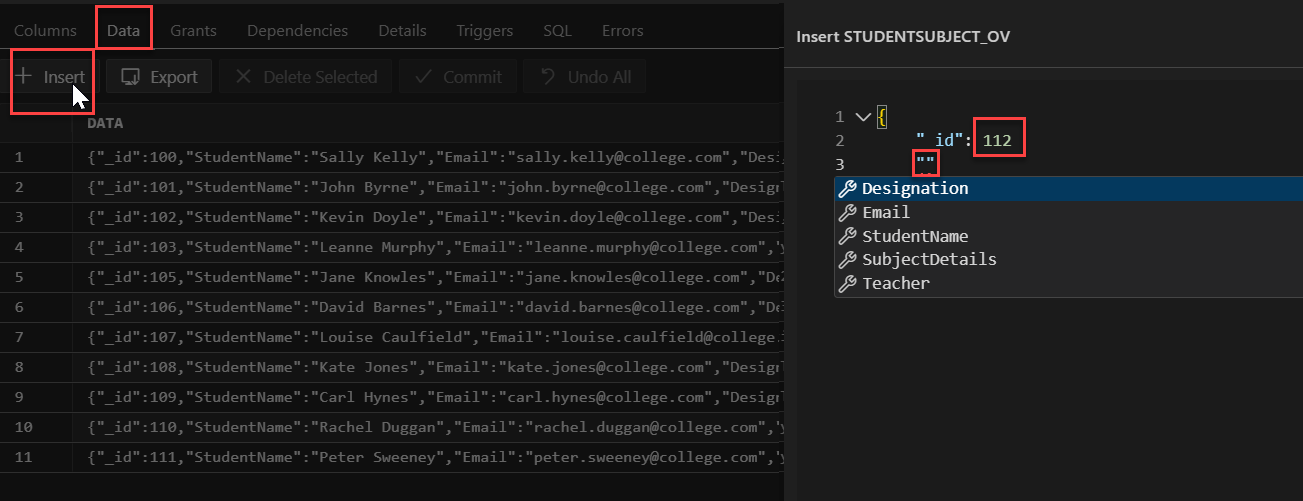1303x501 pixels.
Task: Collapse the JSON object fold arrow
Action: 863,117
